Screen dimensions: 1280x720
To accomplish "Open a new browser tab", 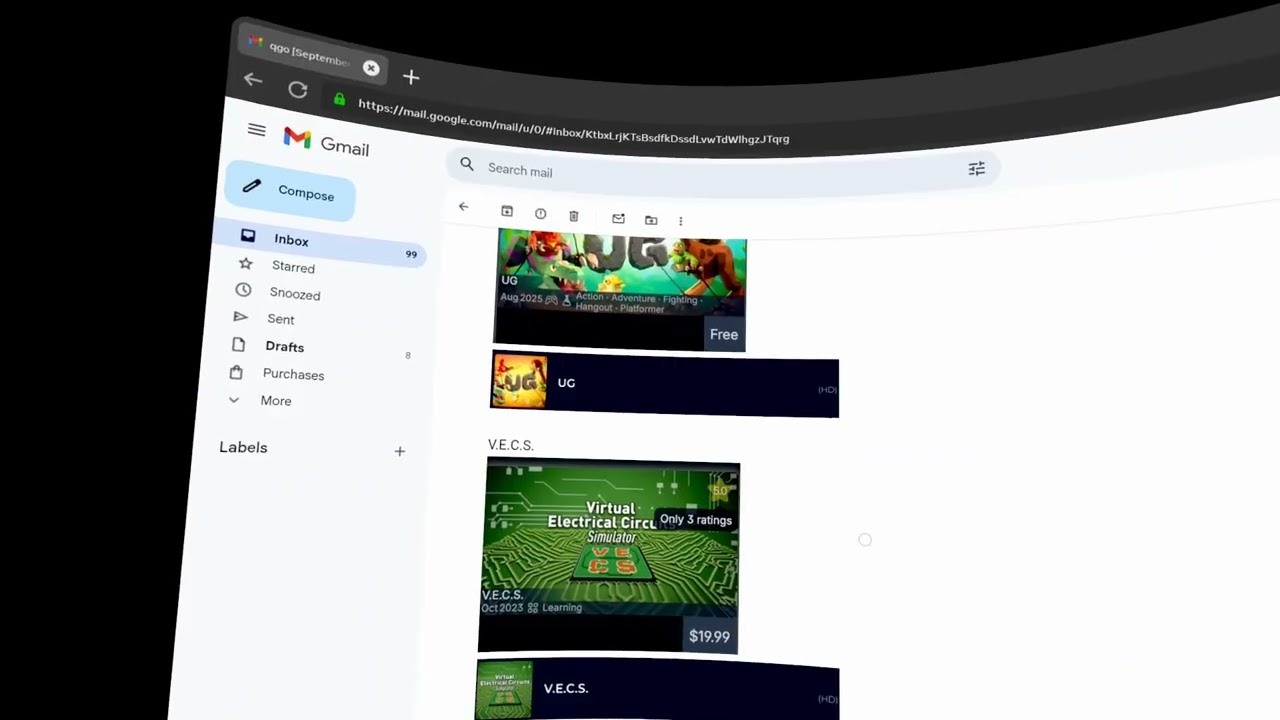I will 411,77.
